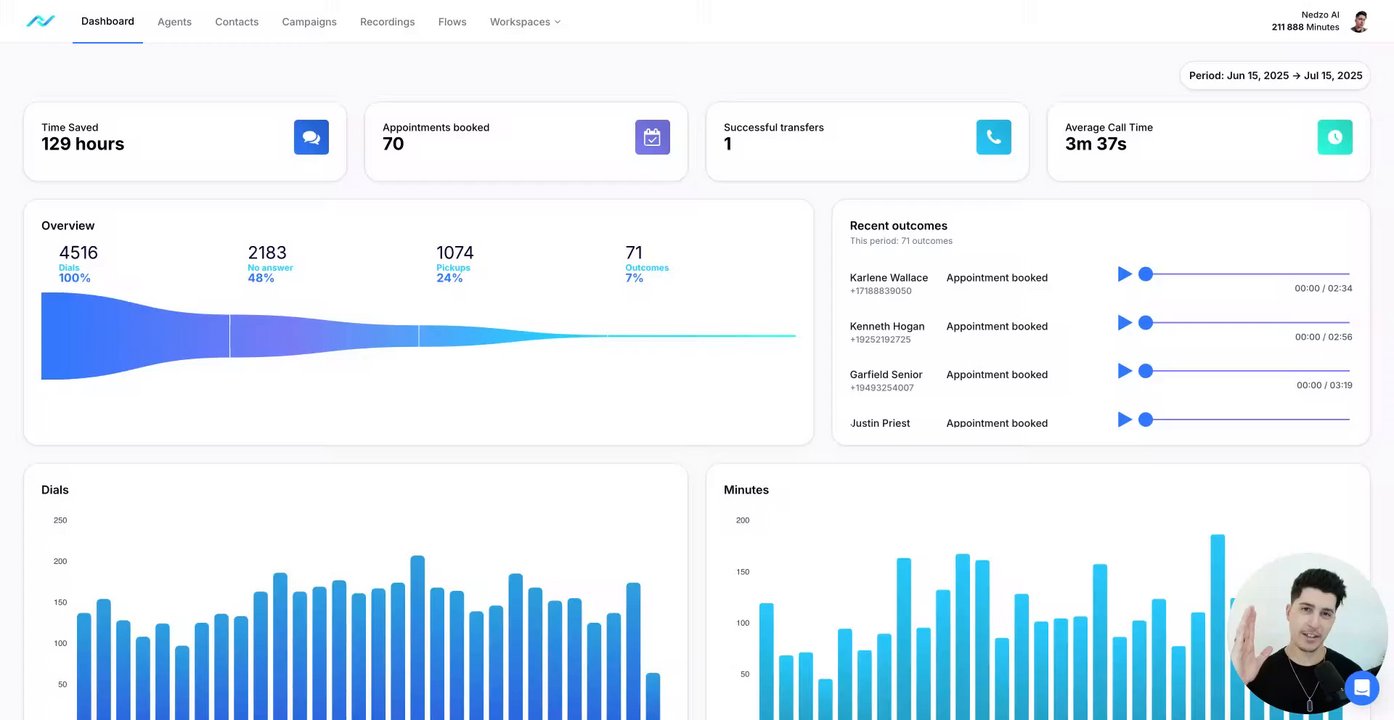Viewport: 1394px width, 720px height.
Task: Click the 1074 Pickups stat
Action: pyautogui.click(x=455, y=264)
